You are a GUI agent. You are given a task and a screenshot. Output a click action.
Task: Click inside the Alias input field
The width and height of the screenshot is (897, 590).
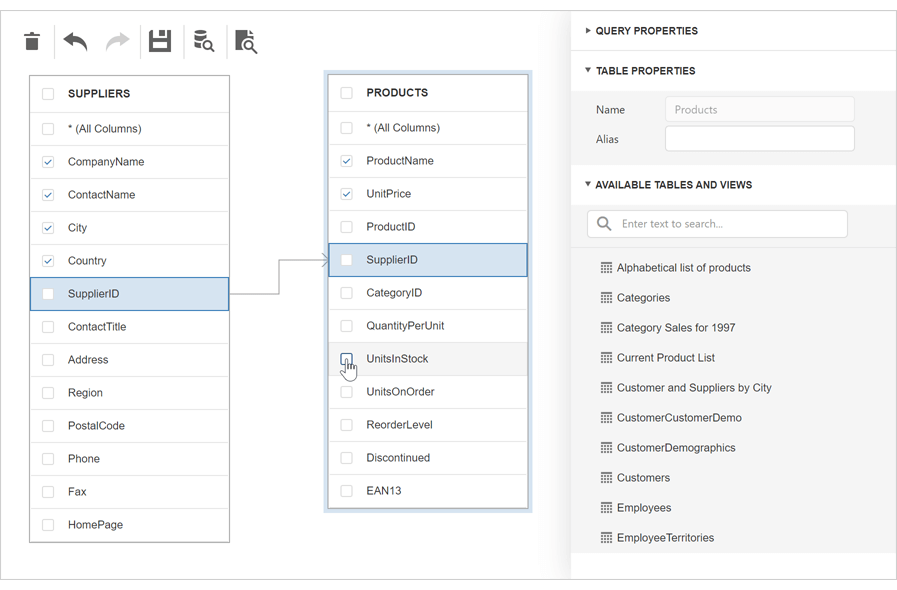click(x=759, y=138)
